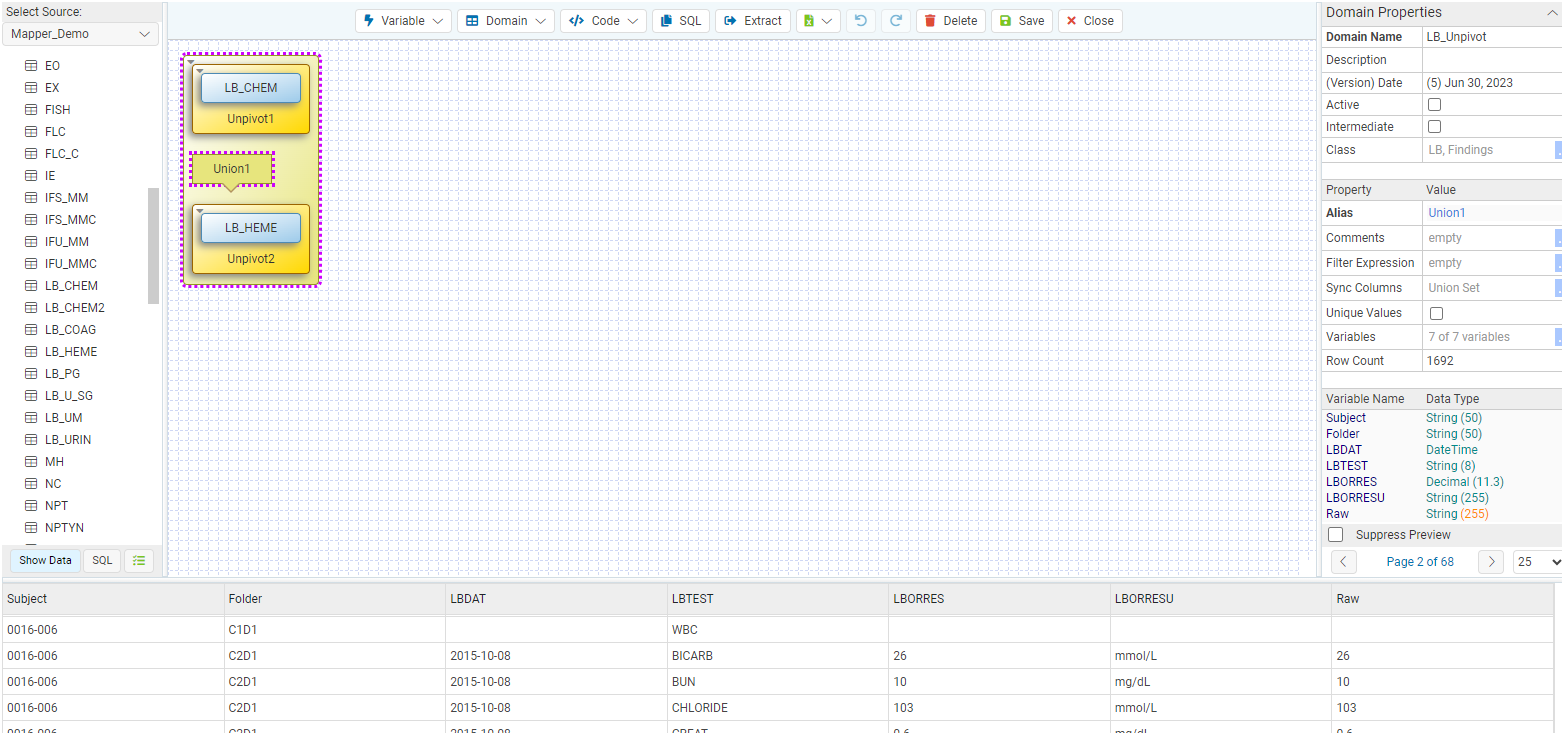Open the Code dropdown menu
The image size is (1562, 733).
point(603,21)
